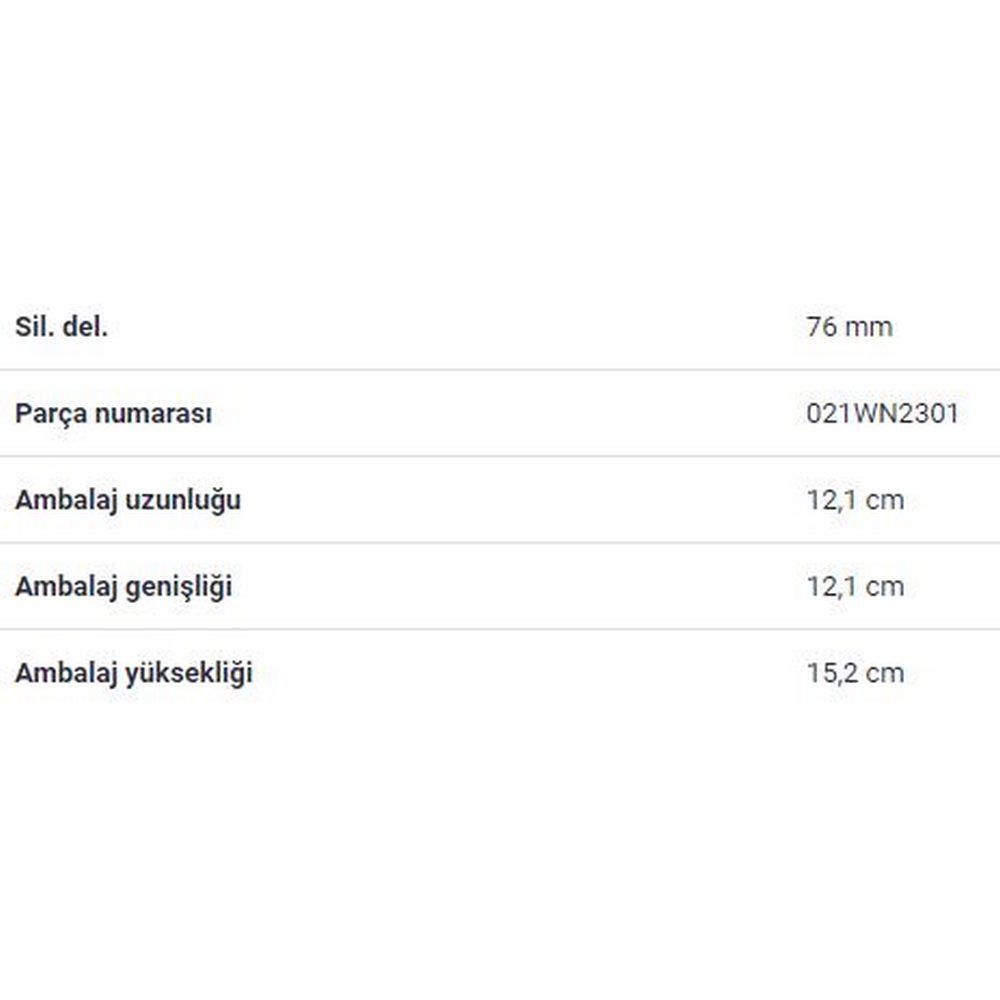
Task: Click the word "Parça"
Action: click(x=47, y=414)
